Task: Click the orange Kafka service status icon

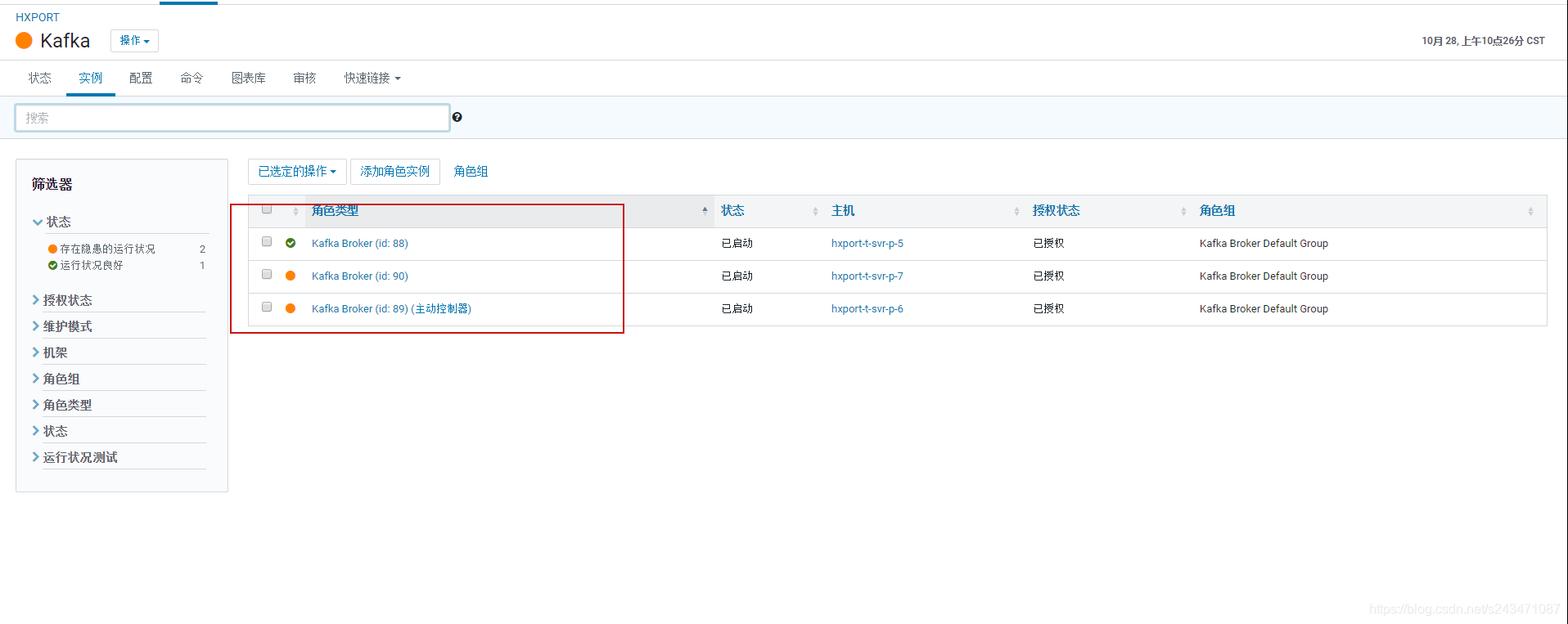Action: click(x=24, y=40)
